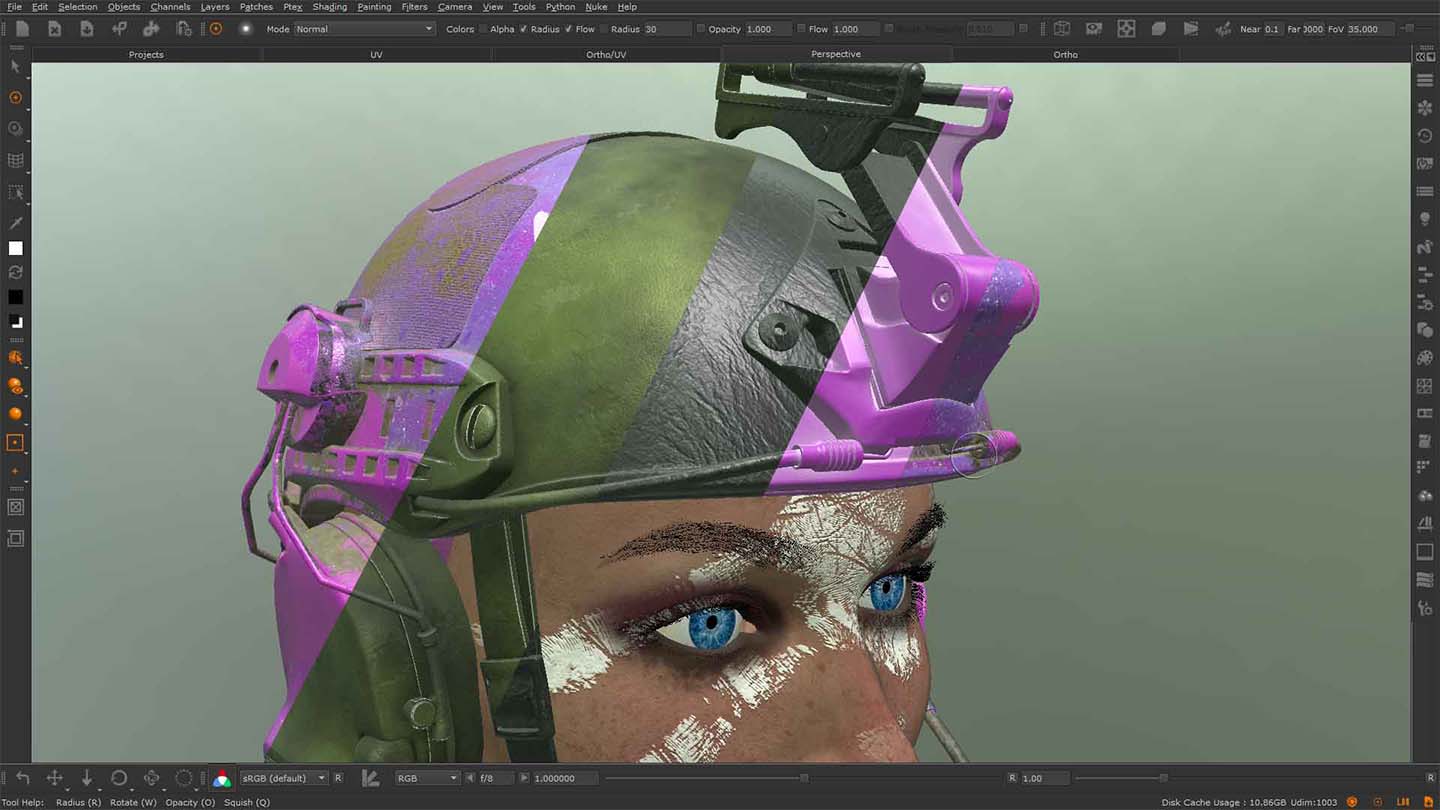The width and height of the screenshot is (1440, 810).
Task: Open a new project with the New icon
Action: [x=21, y=28]
